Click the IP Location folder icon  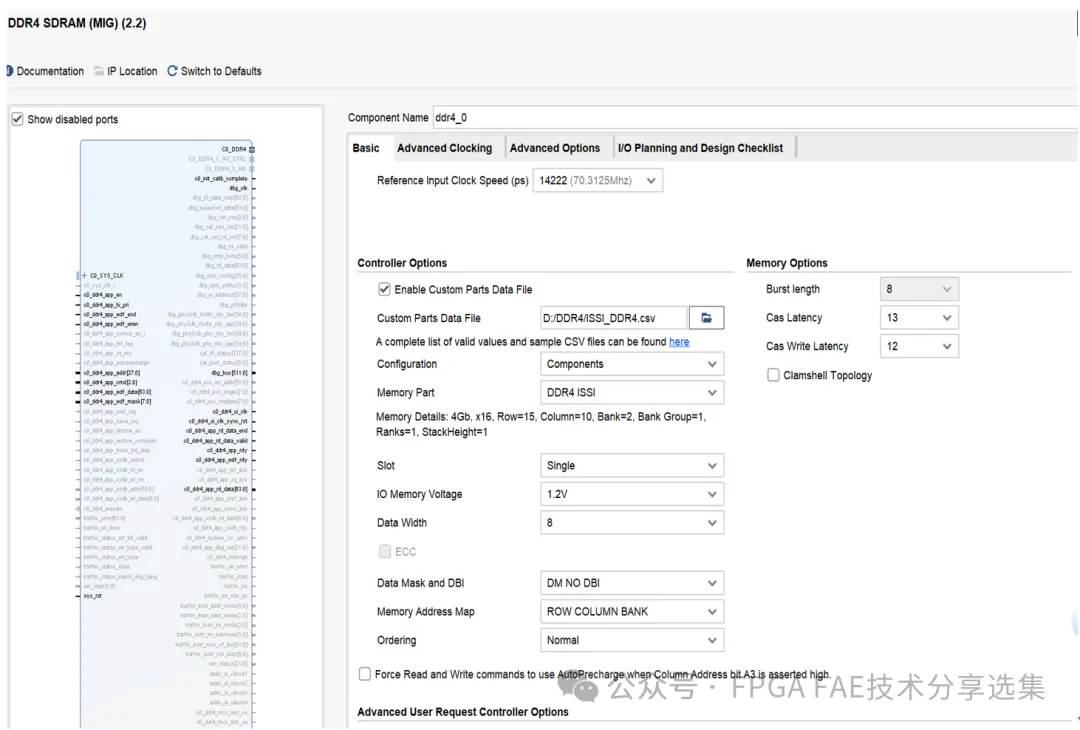tap(98, 71)
